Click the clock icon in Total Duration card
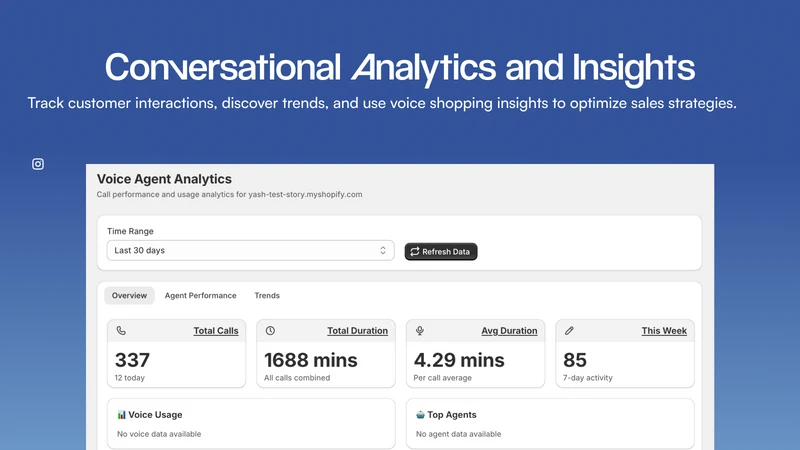This screenshot has height=450, width=800. (270, 331)
